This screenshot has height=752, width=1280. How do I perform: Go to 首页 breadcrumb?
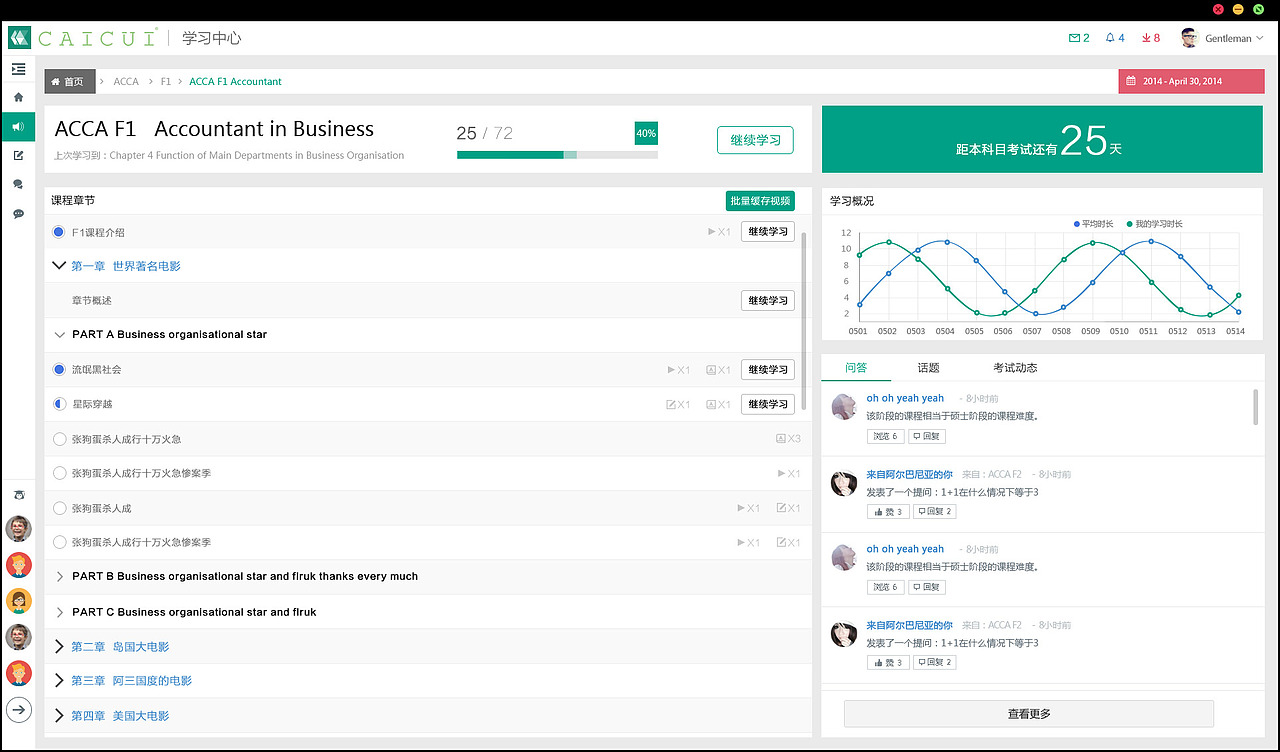(x=70, y=82)
